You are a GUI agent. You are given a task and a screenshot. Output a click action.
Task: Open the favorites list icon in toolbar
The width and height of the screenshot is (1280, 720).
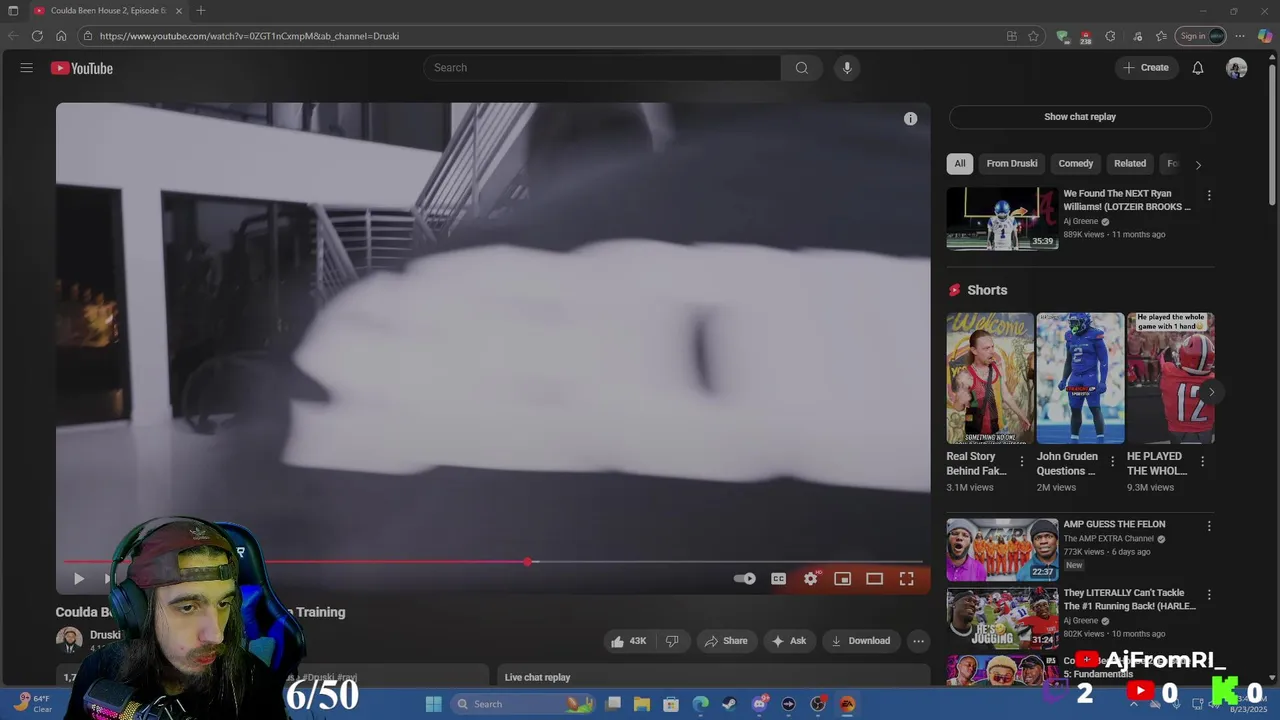click(1161, 36)
